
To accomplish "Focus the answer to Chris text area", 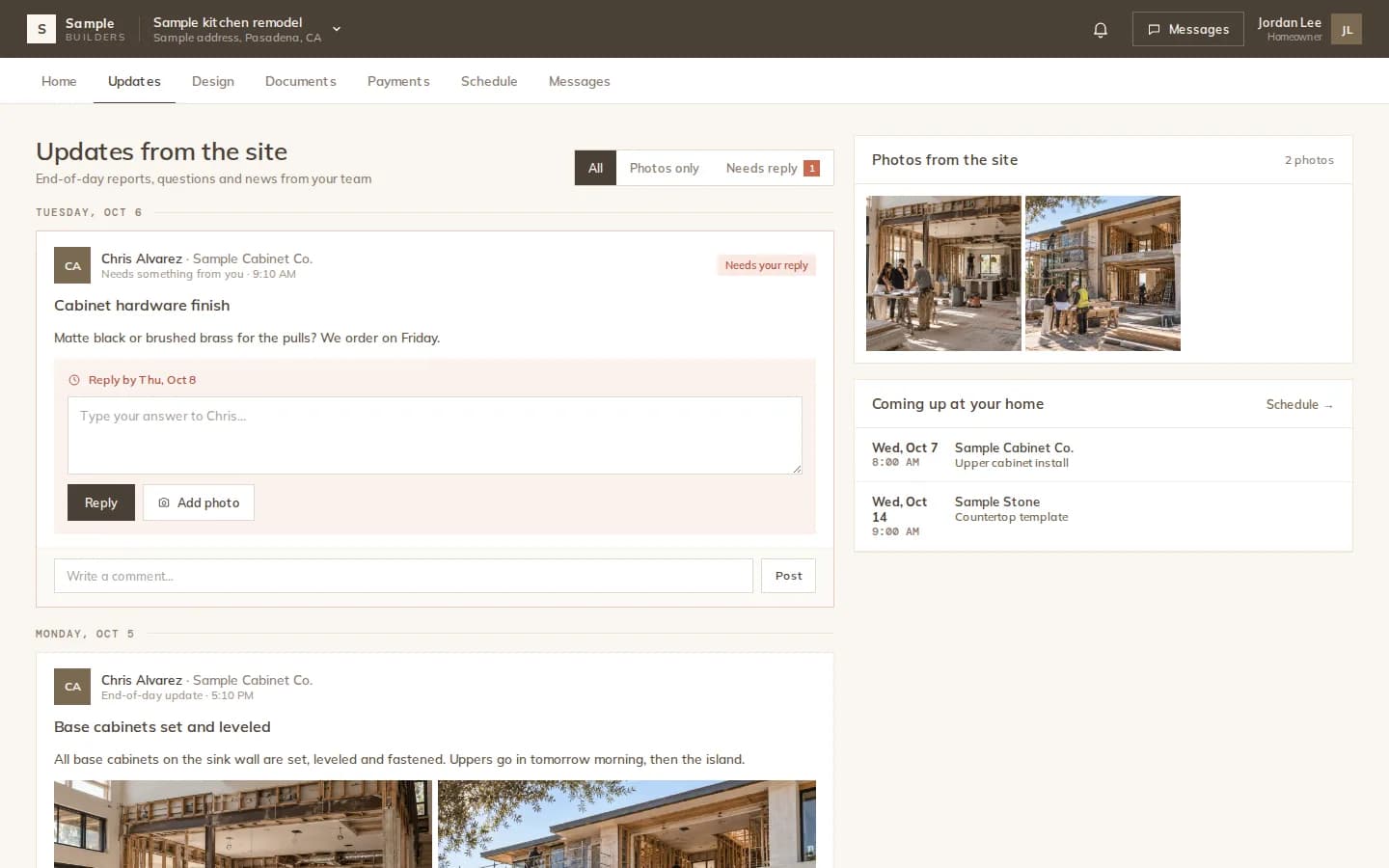I will click(435, 435).
